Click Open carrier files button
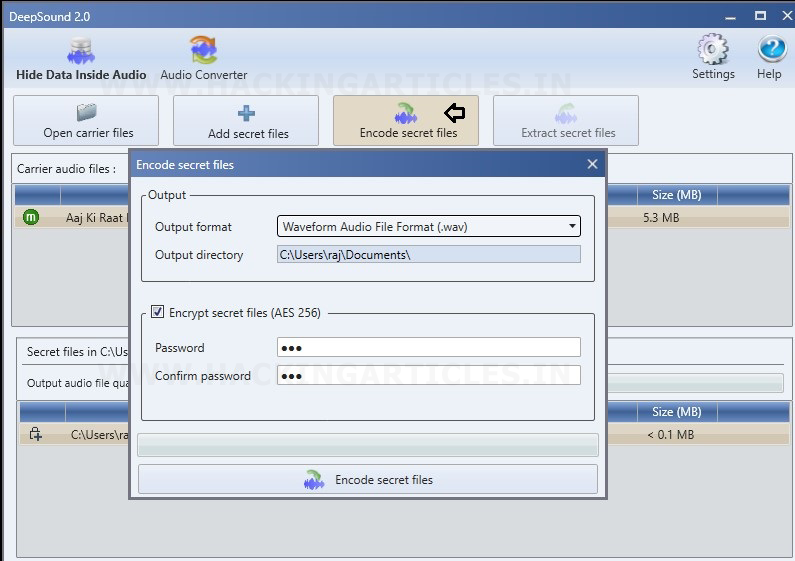Image resolution: width=795 pixels, height=561 pixels. pos(86,121)
